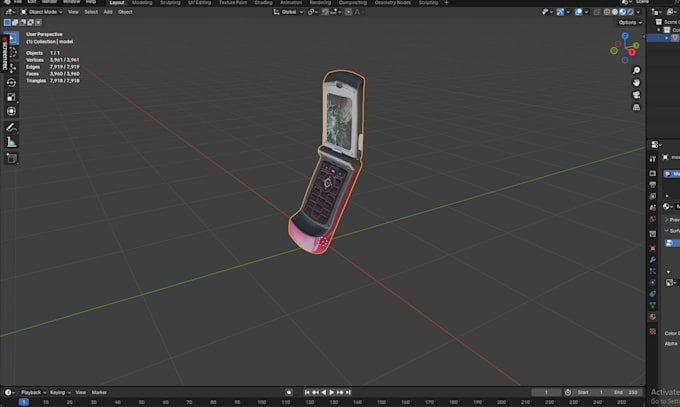Screen dimensions: 680x407
Task: Switch to the Sculpting workspace tab
Action: (170, 3)
